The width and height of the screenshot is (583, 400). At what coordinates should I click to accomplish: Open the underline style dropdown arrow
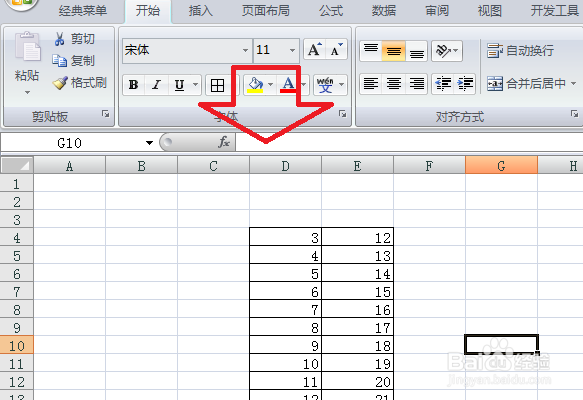tap(195, 85)
